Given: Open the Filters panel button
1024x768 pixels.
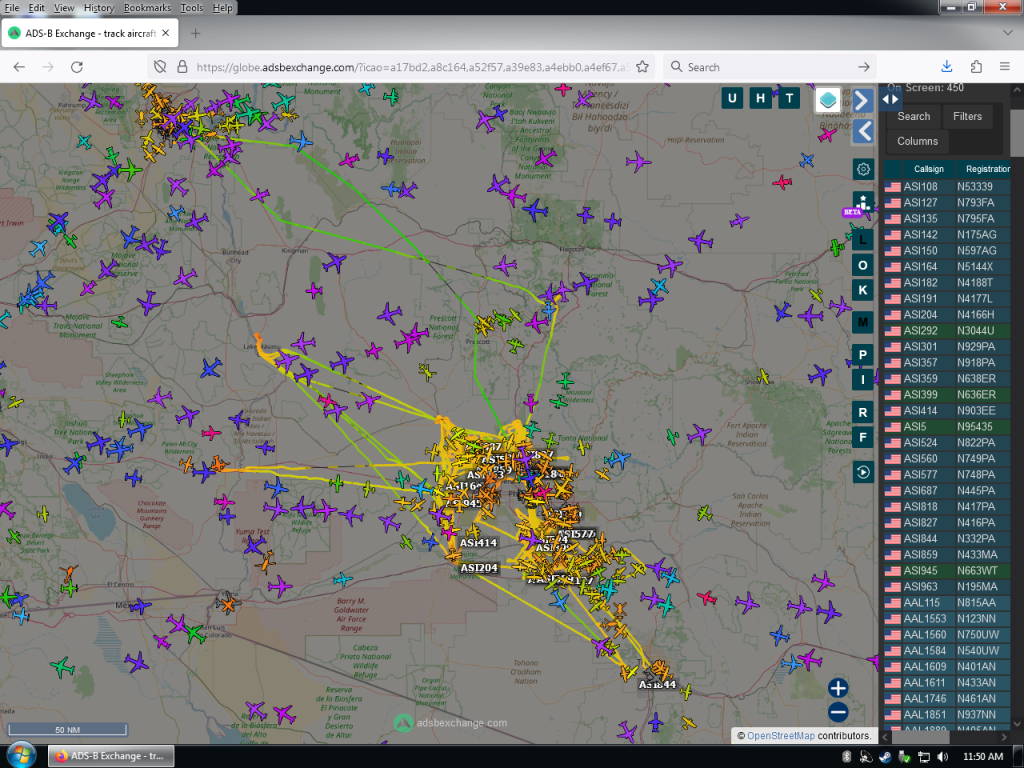Looking at the screenshot, I should coord(967,116).
